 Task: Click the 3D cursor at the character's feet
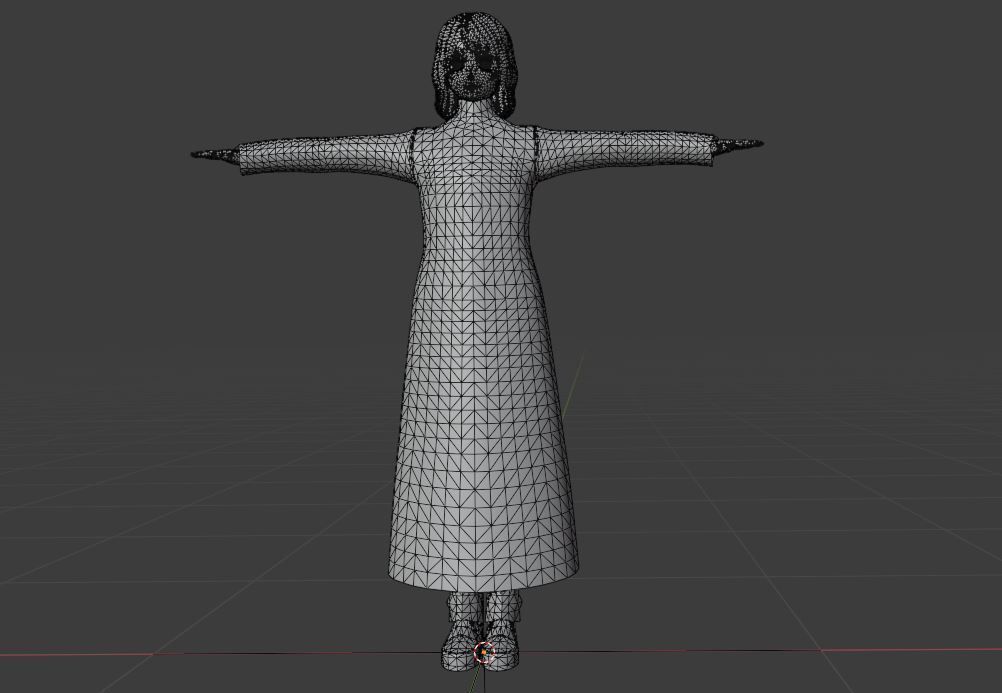(x=484, y=652)
